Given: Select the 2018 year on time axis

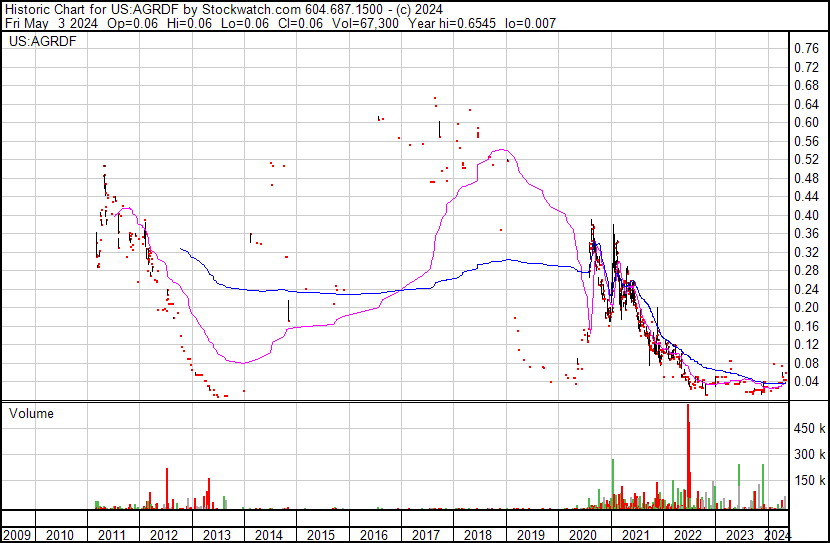Looking at the screenshot, I should click(x=478, y=536).
